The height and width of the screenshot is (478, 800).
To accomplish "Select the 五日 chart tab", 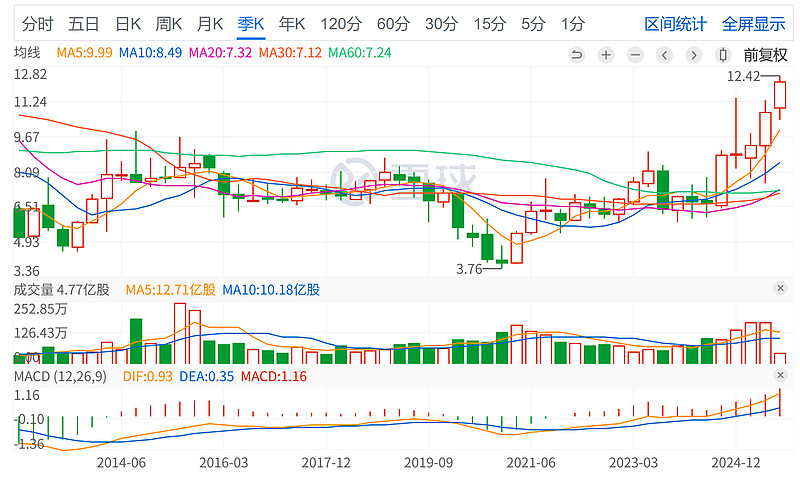I will coord(84,24).
